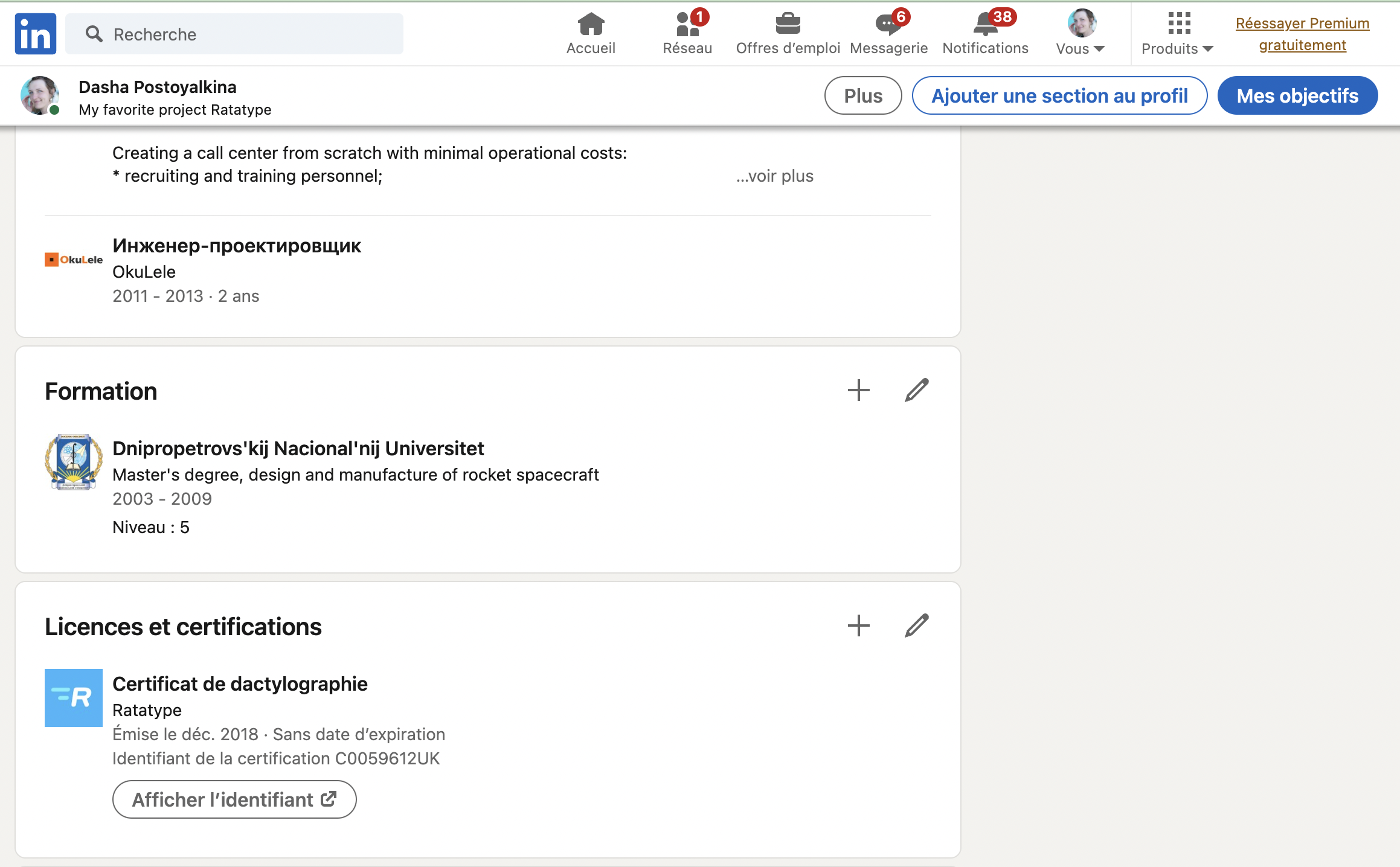
Task: Click into the Recherche search field
Action: click(242, 34)
